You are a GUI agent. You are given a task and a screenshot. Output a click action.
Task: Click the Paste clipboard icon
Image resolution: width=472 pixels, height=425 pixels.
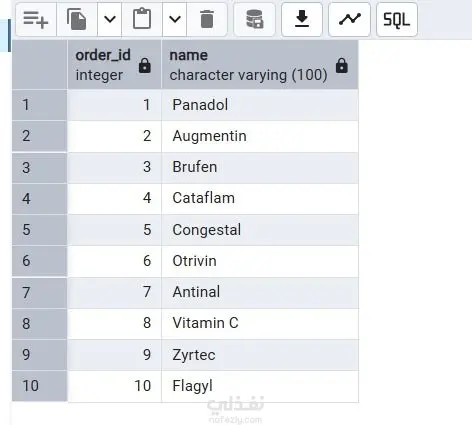(142, 19)
